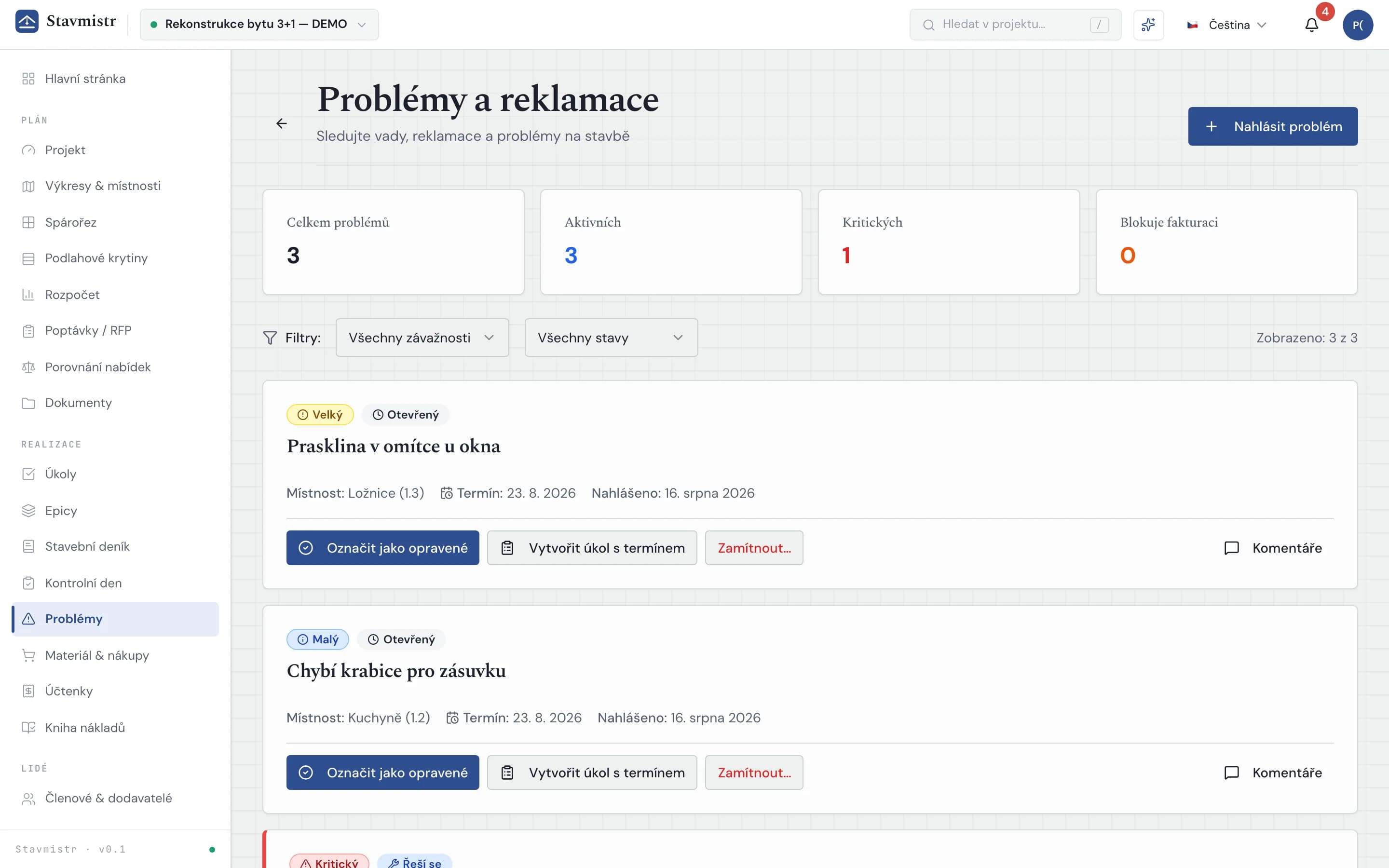This screenshot has width=1389, height=868.
Task: Reject the Chybí krabice pro zásuvku issue
Action: 754,772
